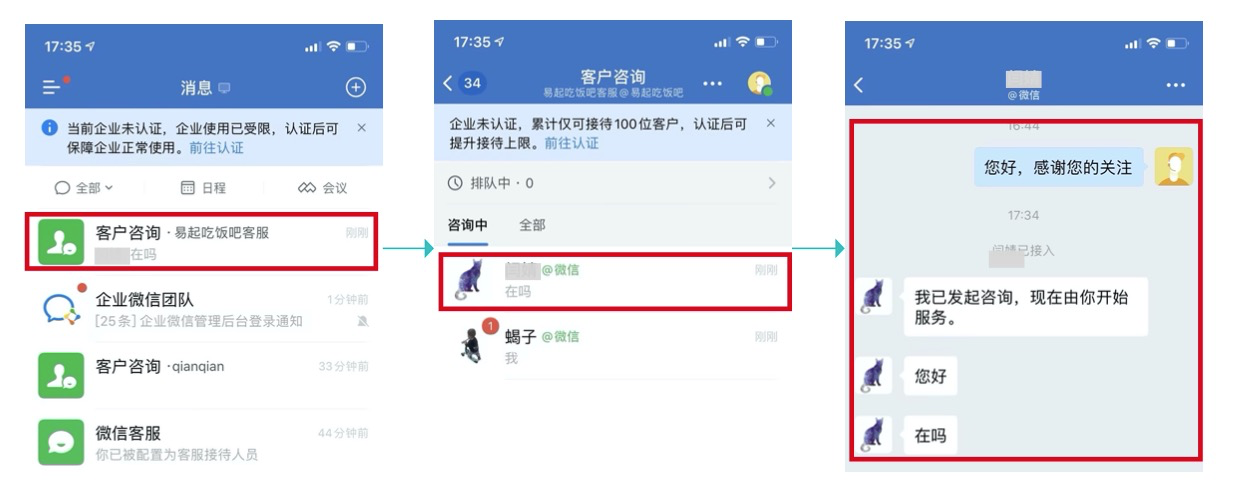Image resolution: width=1233 pixels, height=504 pixels.
Task: Tap the plus icon in Messages header
Action: pyautogui.click(x=356, y=87)
